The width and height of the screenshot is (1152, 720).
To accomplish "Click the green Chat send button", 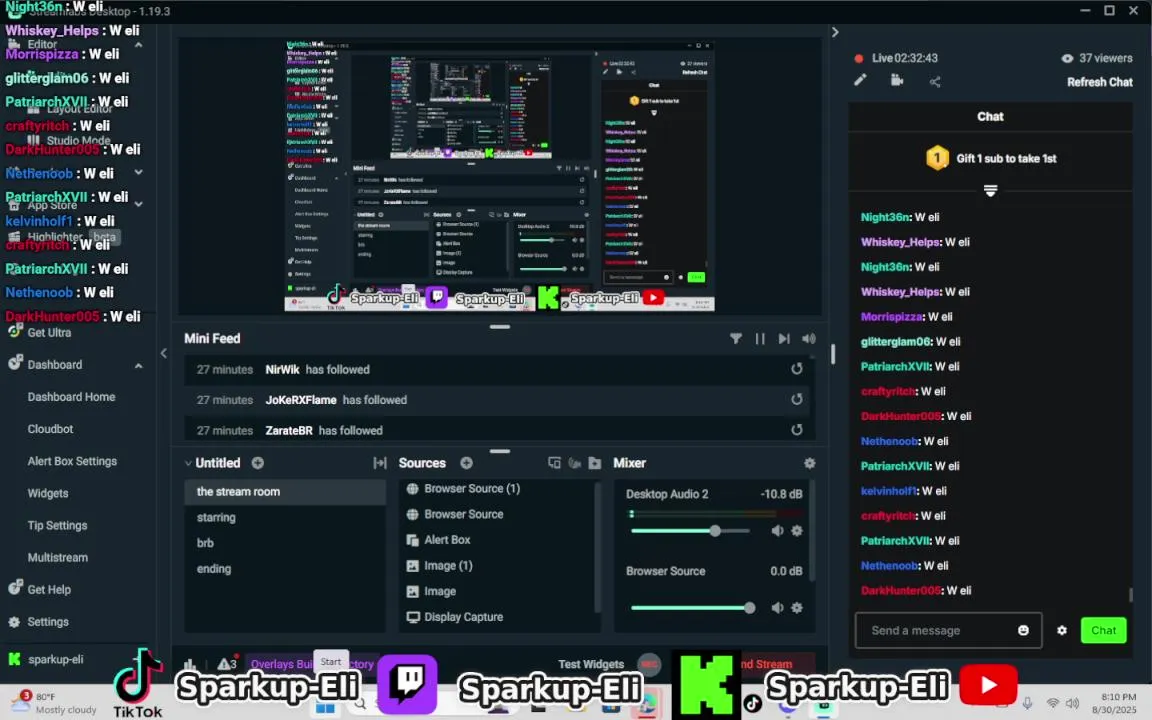I will 1104,630.
